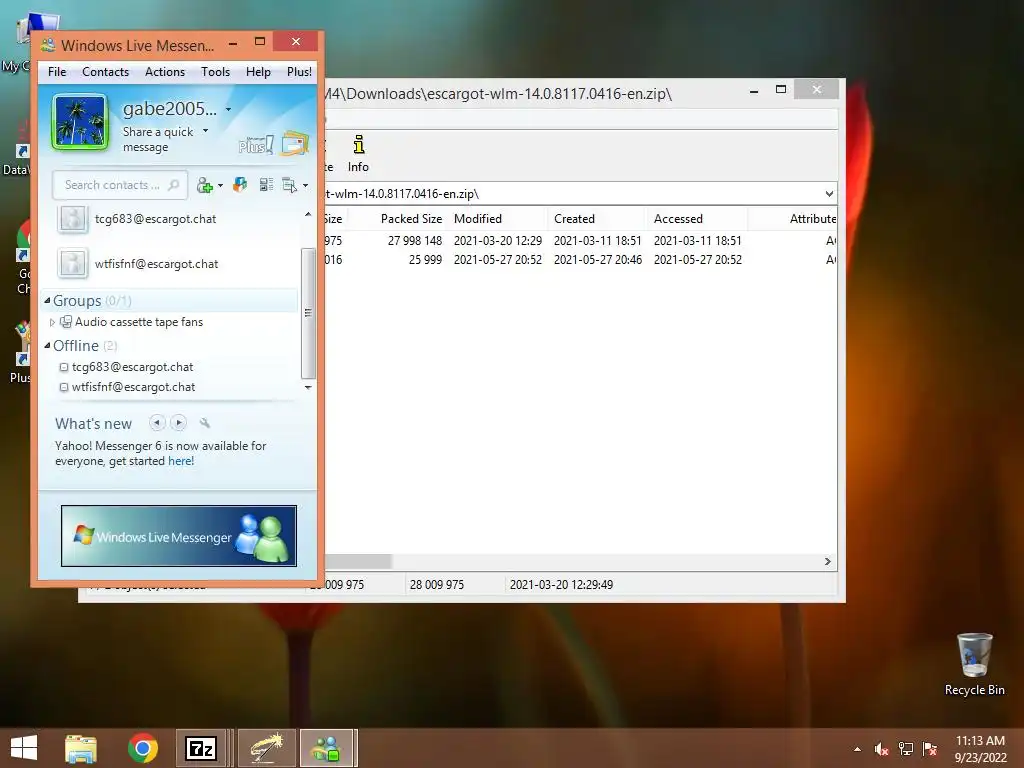Image resolution: width=1024 pixels, height=768 pixels.
Task: Open the Contacts menu
Action: [105, 72]
